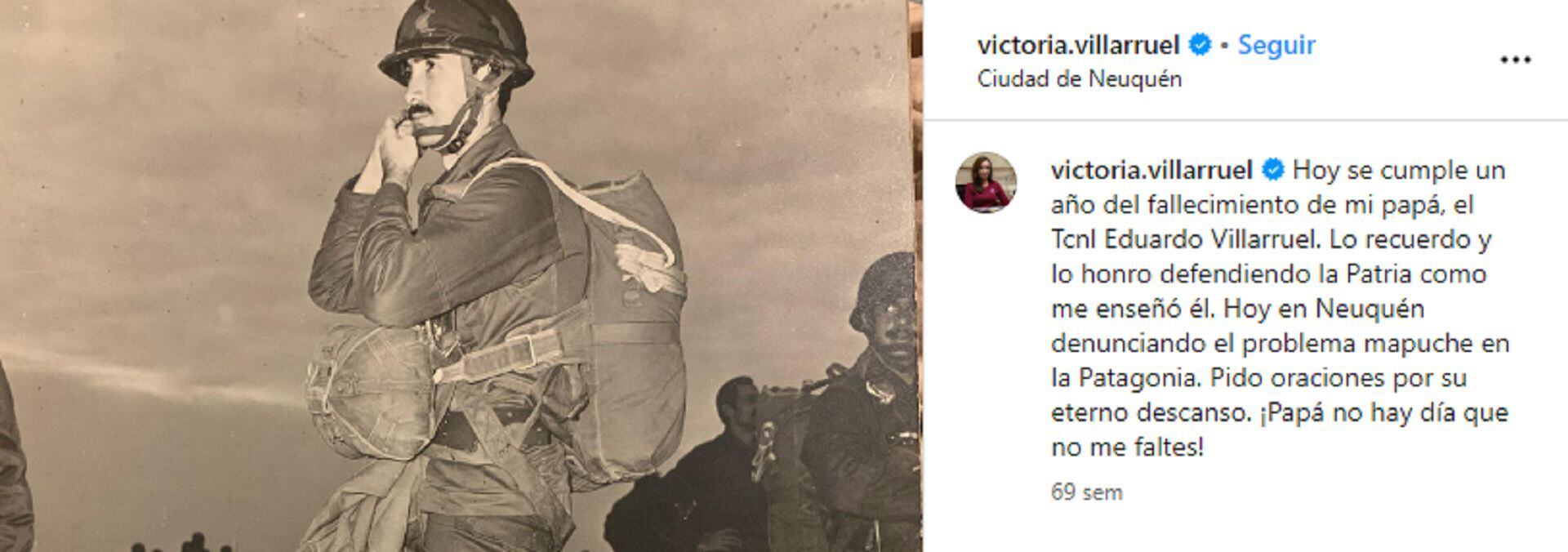Screen dimensions: 1568x552
Task: Click the paratrooper's helmet in the photo
Action: tap(457, 41)
